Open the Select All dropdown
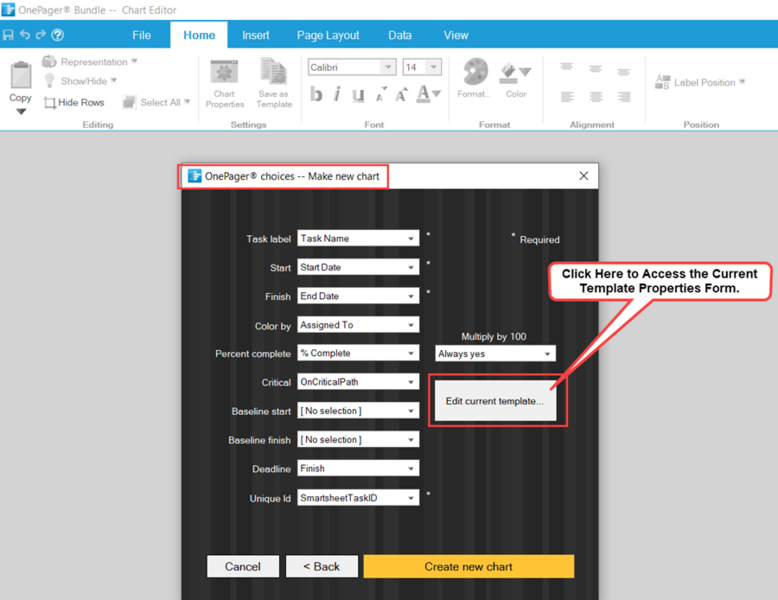778x600 pixels. [x=156, y=102]
